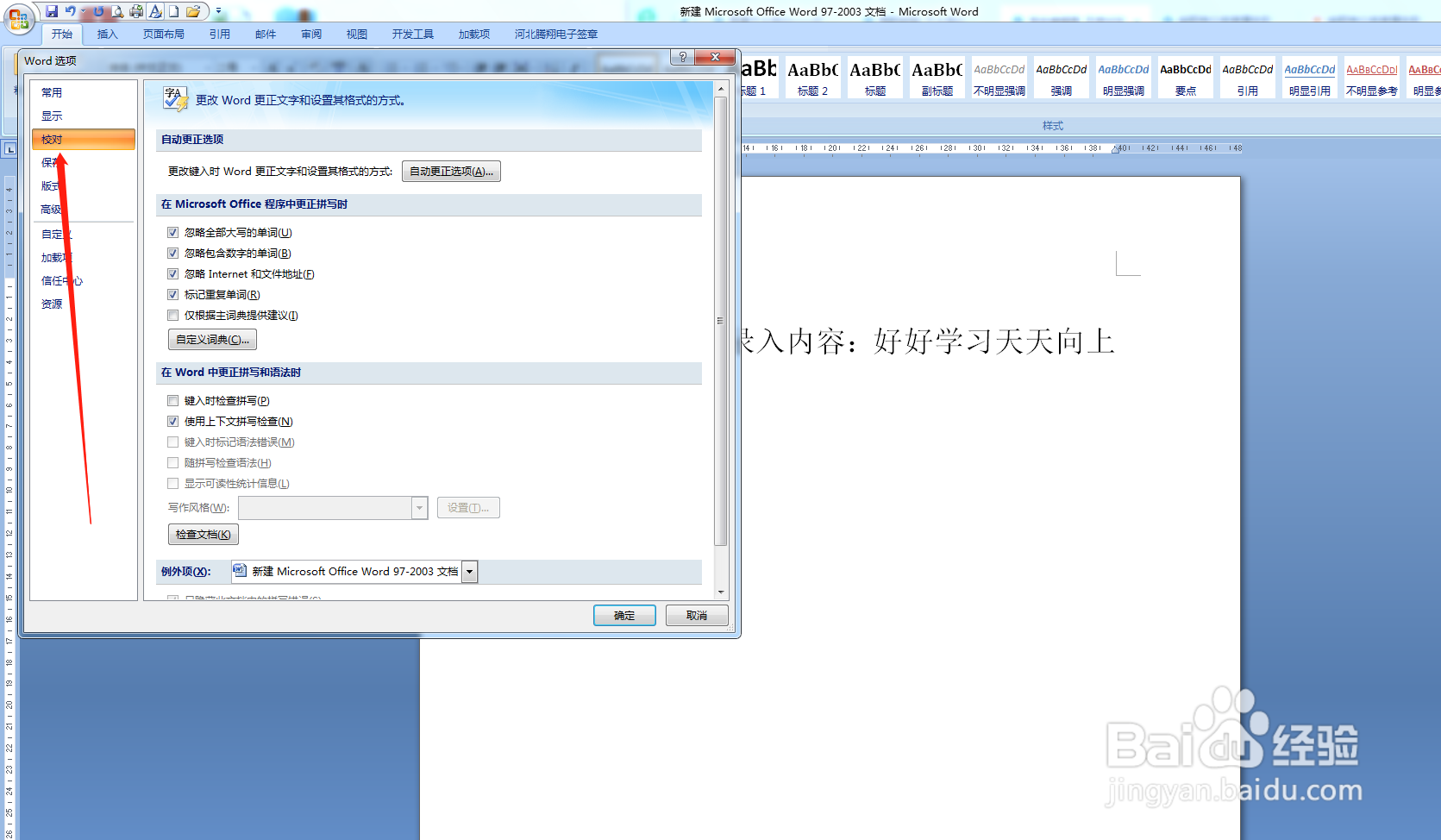Open the 例外项 document dropdown arrow
The width and height of the screenshot is (1441, 840).
(x=469, y=572)
